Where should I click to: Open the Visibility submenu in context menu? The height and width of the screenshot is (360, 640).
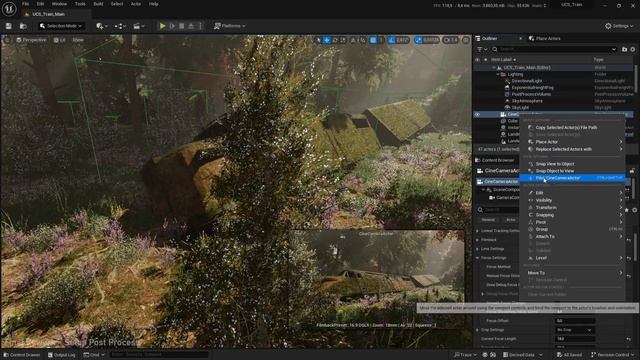[x=572, y=200]
